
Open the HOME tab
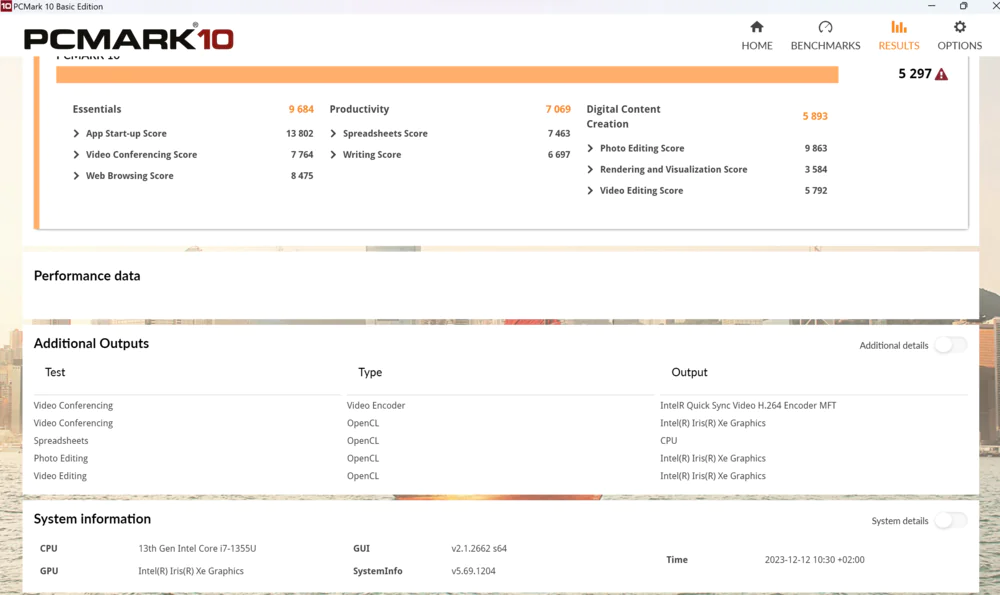(756, 36)
